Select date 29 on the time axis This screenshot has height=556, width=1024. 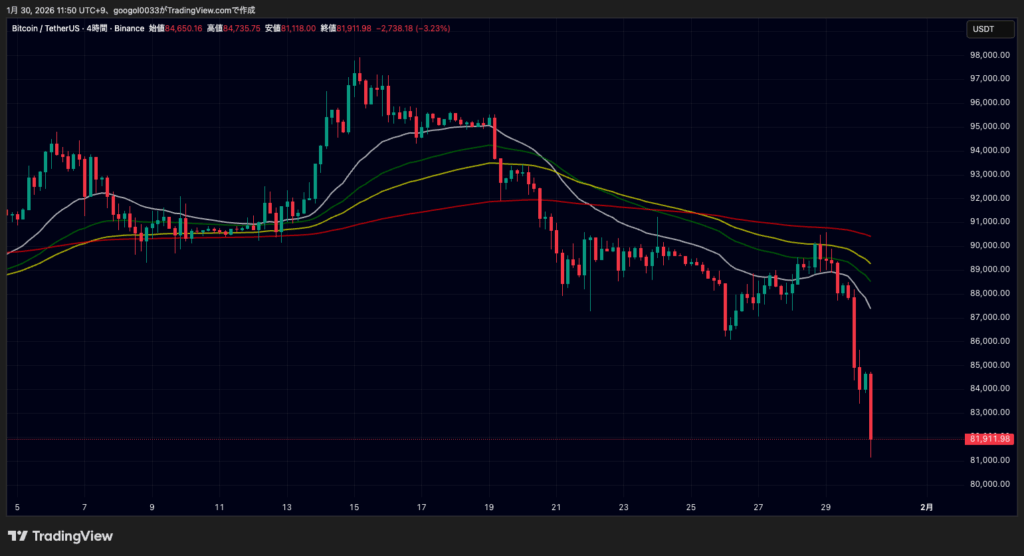pos(827,508)
